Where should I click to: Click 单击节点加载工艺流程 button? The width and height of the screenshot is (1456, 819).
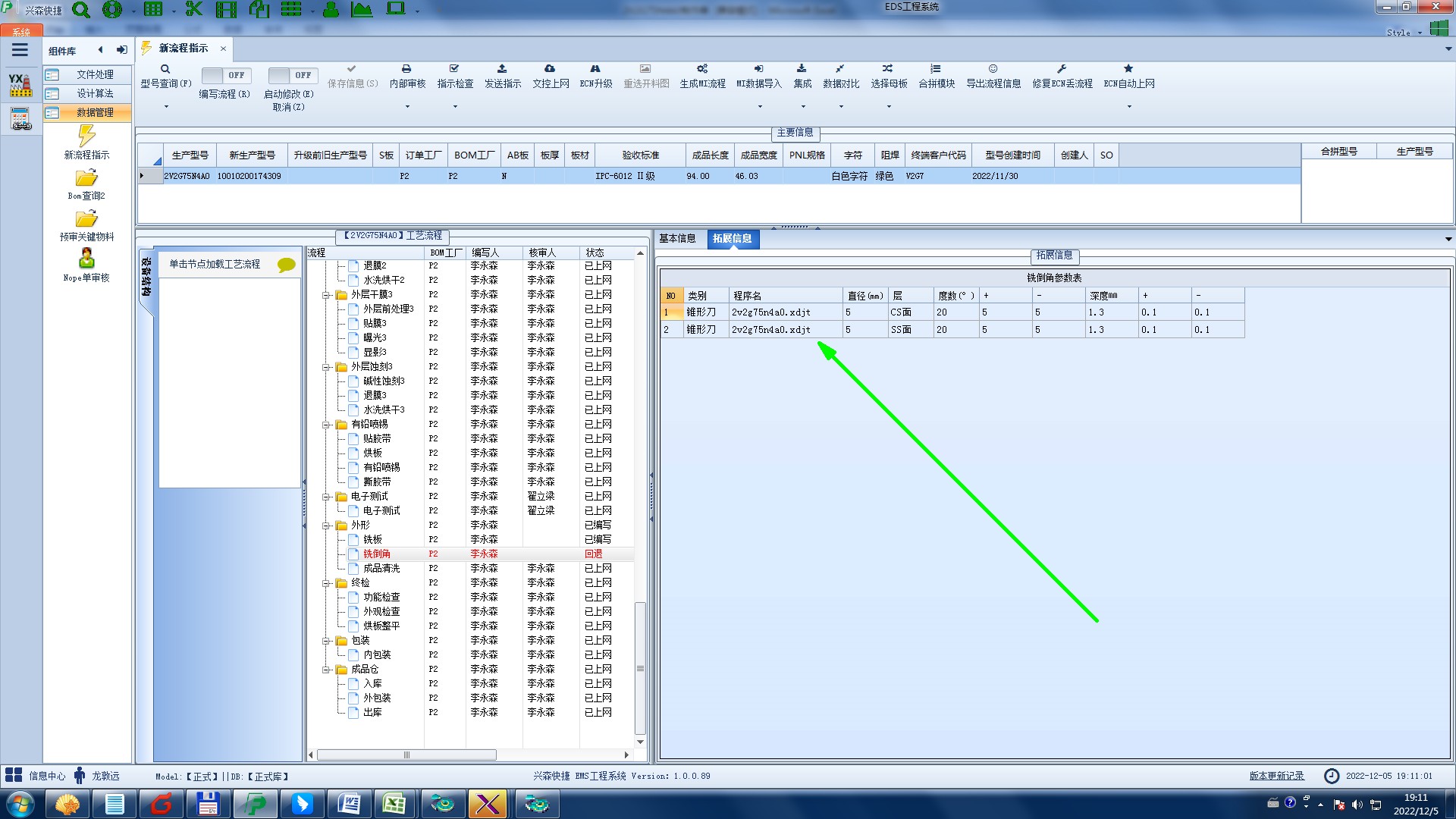(215, 264)
